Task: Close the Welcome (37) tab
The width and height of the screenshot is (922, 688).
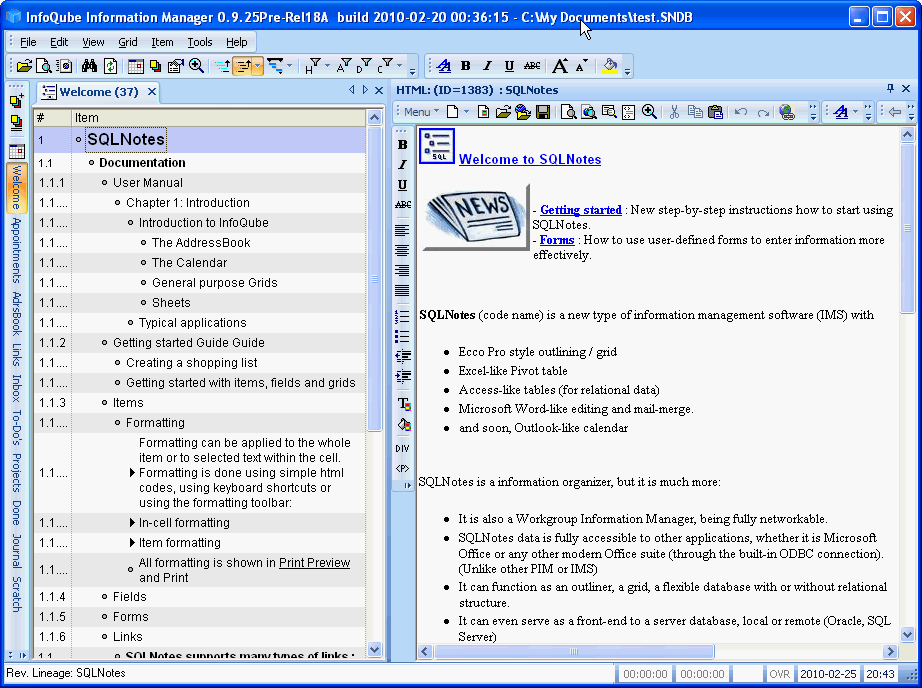Action: click(152, 92)
